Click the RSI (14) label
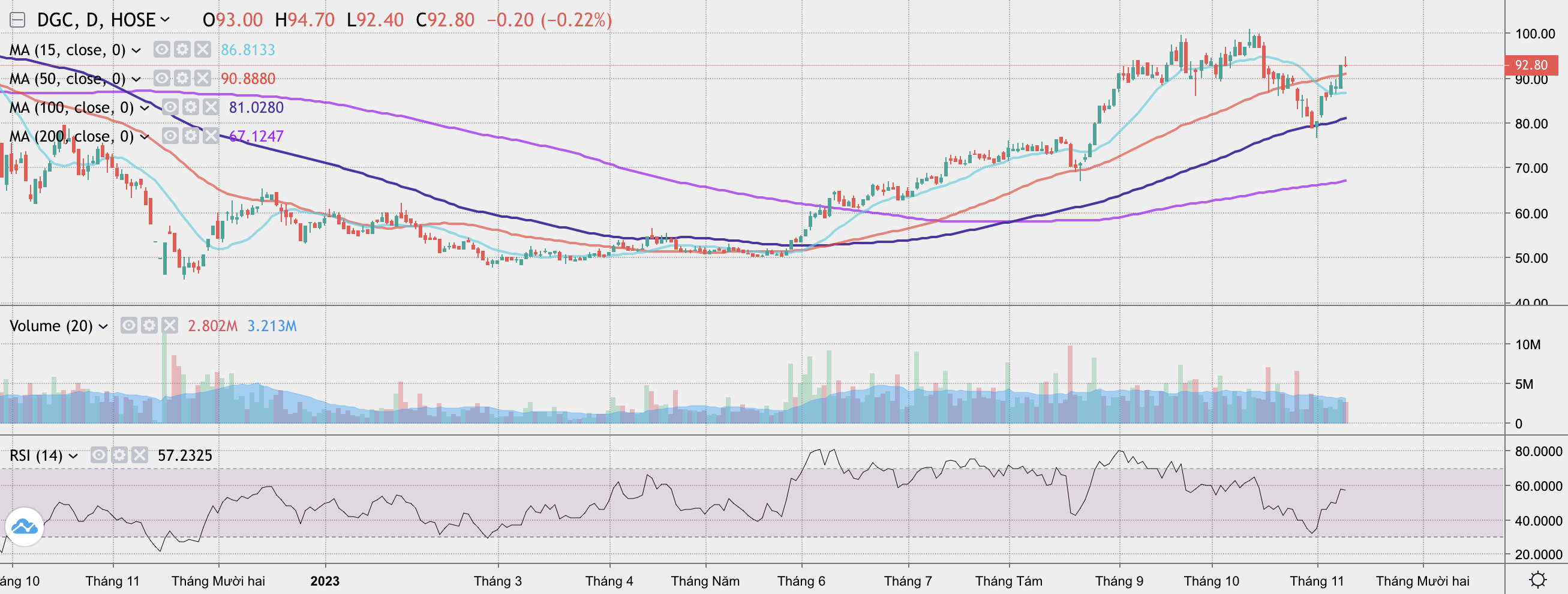Viewport: 1568px width, 594px height. (x=36, y=456)
